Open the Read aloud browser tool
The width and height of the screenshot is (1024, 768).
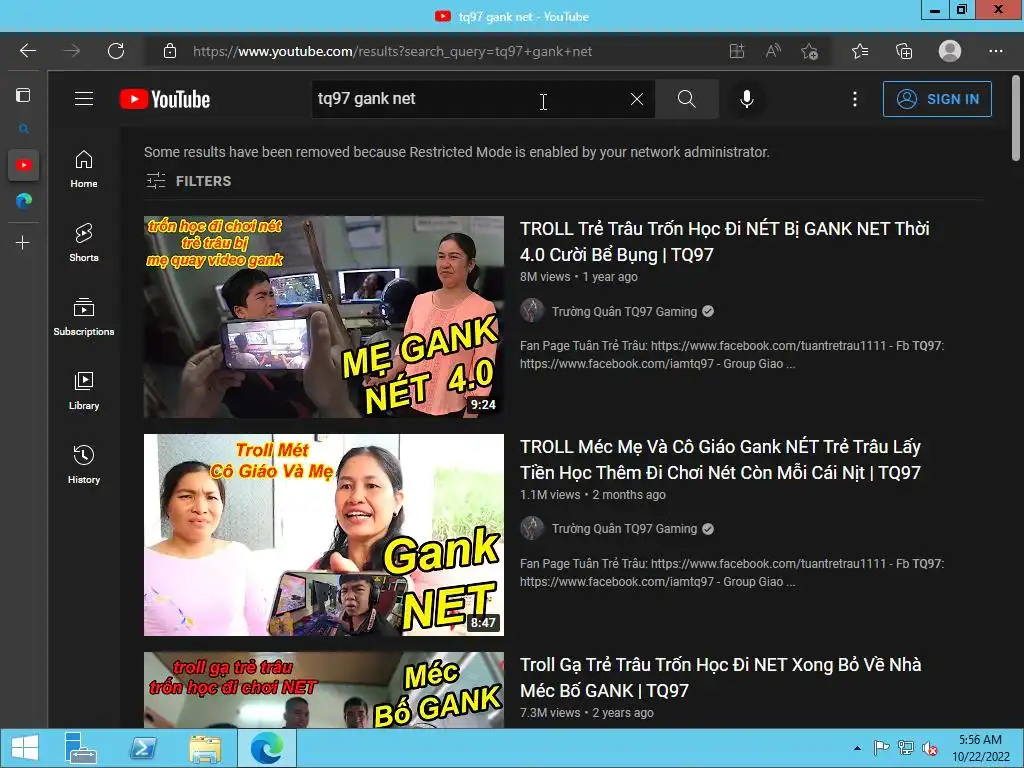tap(773, 51)
